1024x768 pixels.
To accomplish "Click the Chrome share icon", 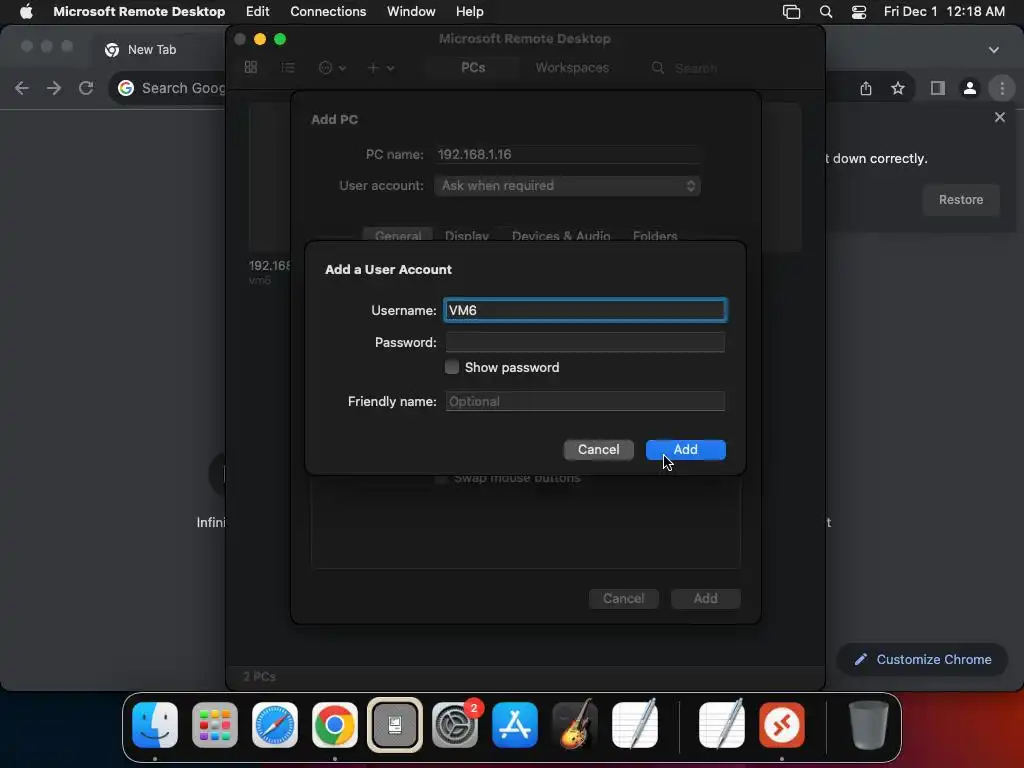I will point(866,88).
